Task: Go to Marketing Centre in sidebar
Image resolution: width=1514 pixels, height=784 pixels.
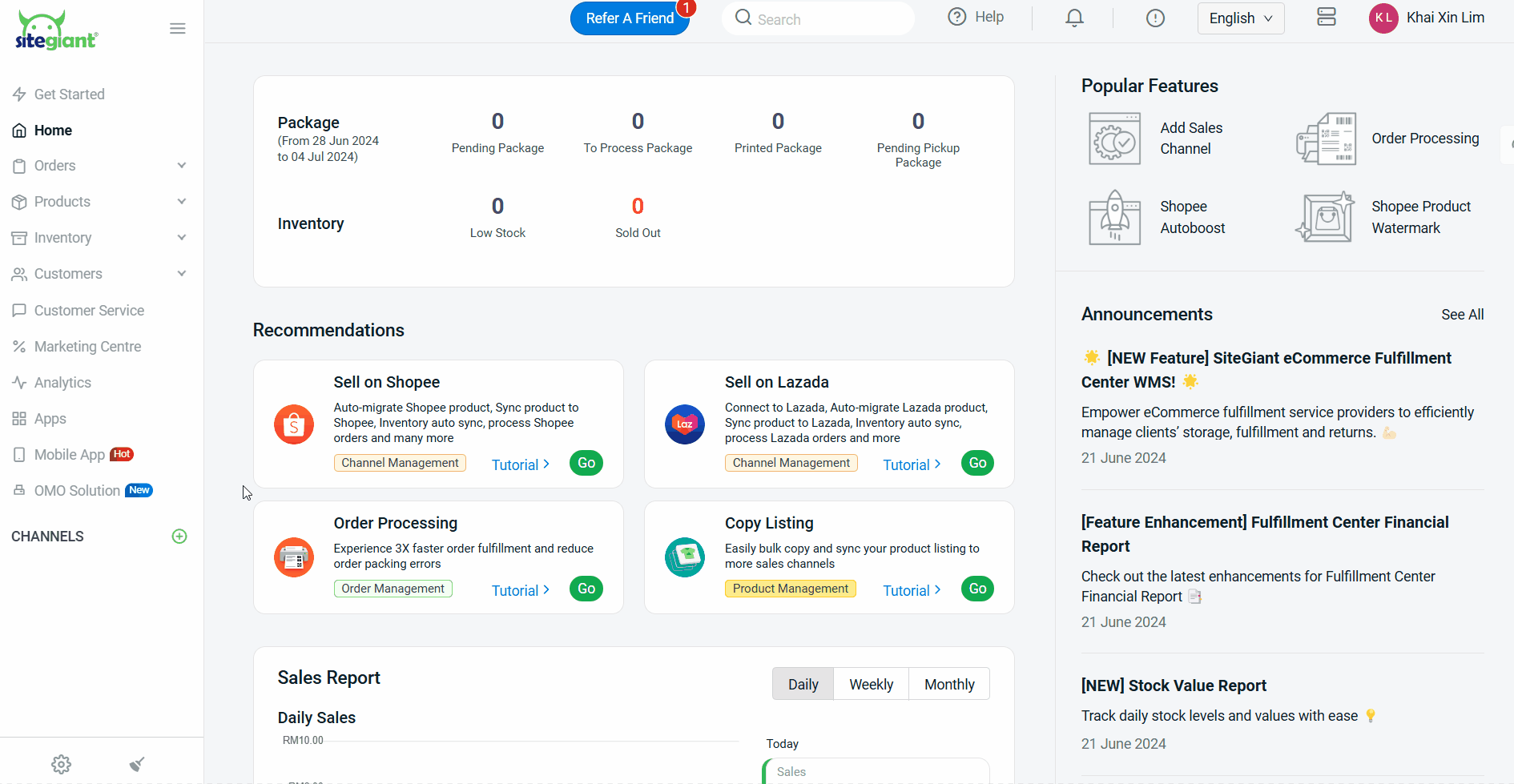Action: tap(87, 347)
